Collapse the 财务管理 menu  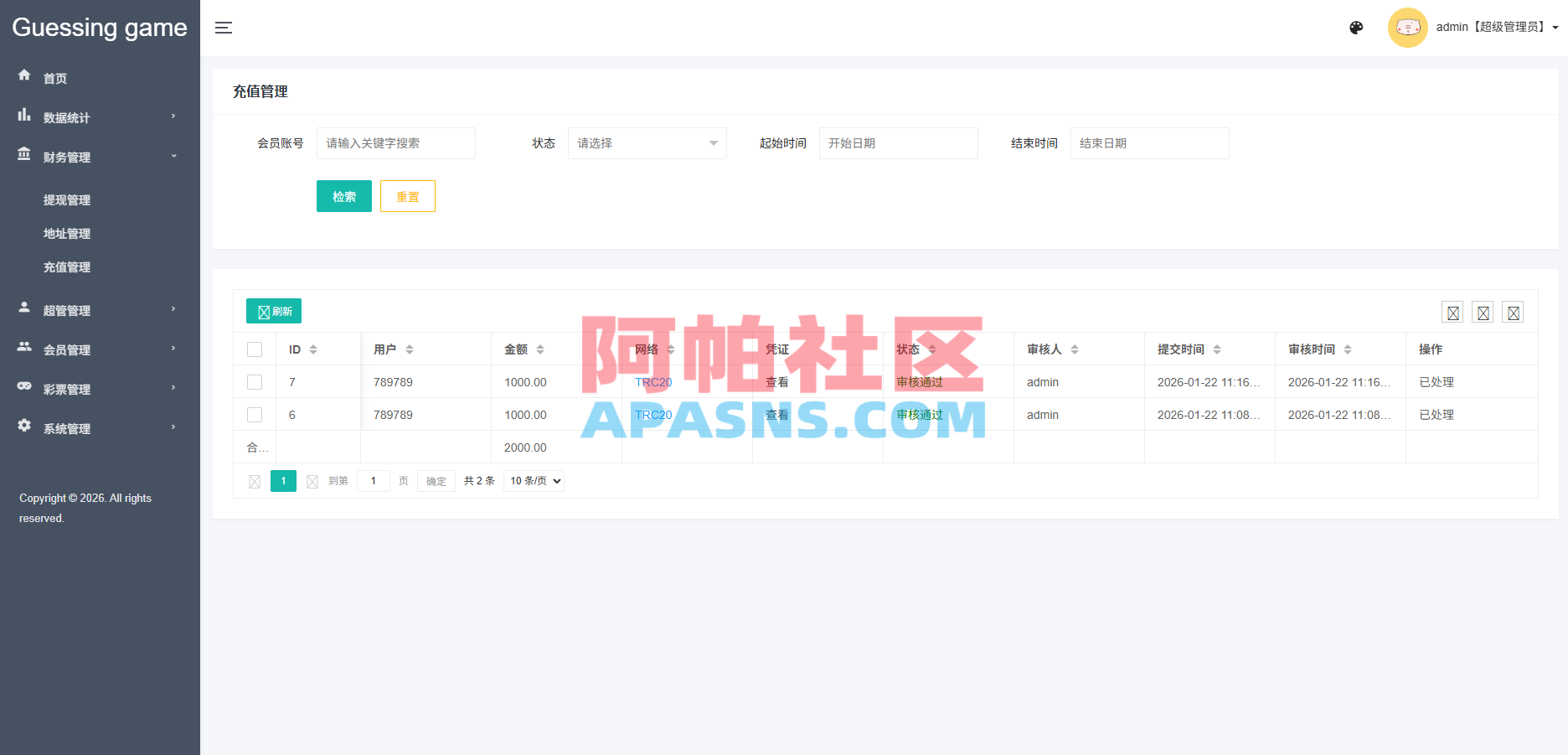100,157
